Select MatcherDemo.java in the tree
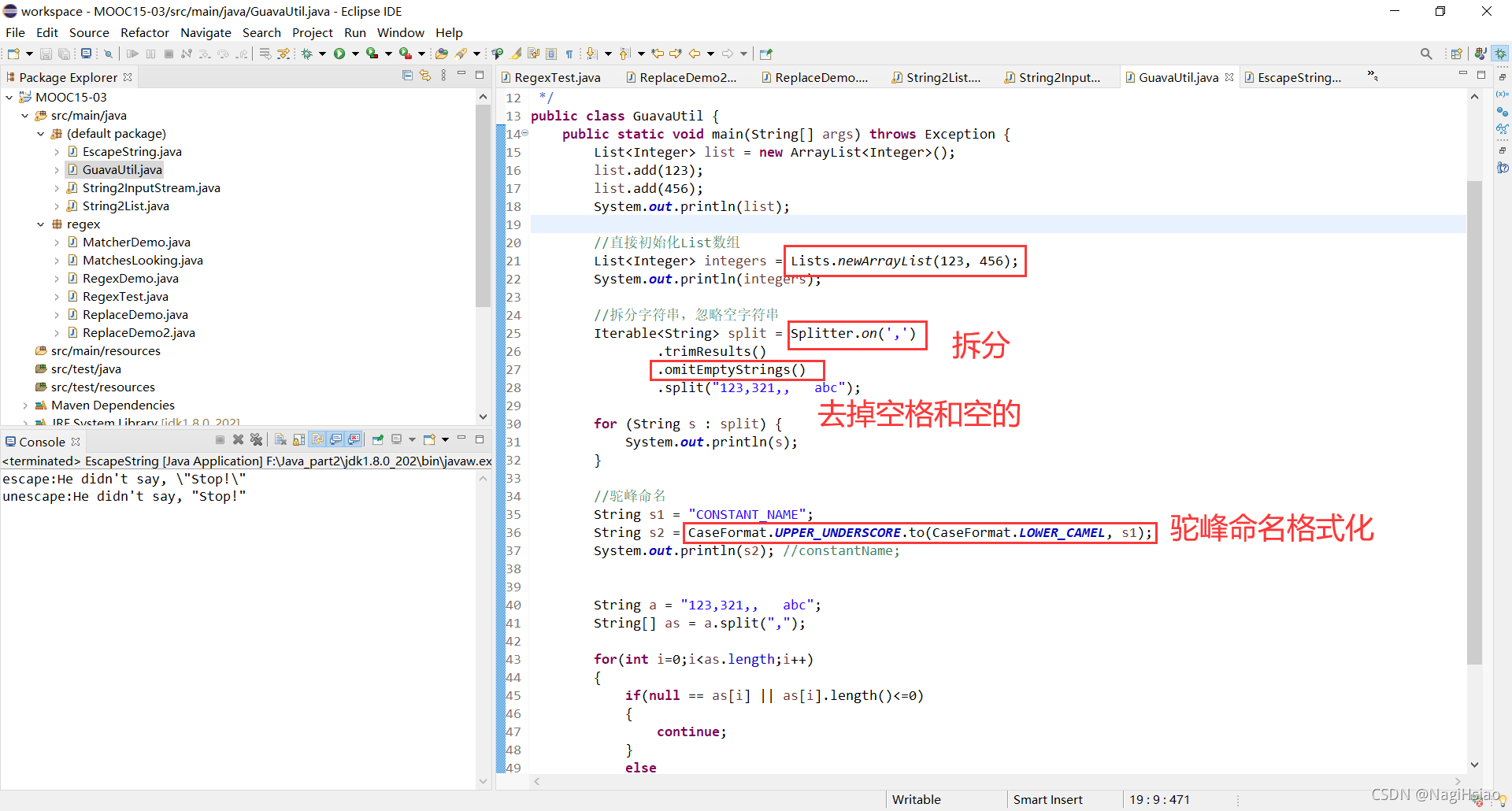Viewport: 1512px width, 811px height. (x=136, y=243)
